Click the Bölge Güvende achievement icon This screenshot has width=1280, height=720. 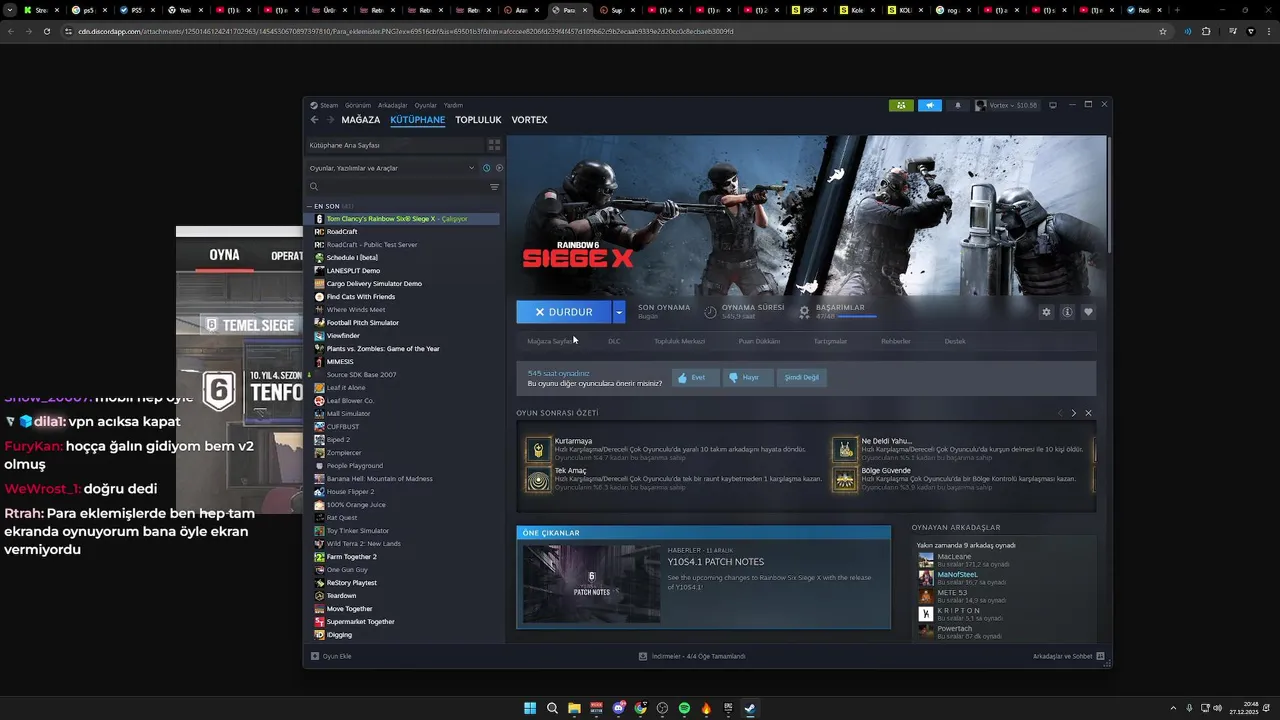[x=846, y=479]
